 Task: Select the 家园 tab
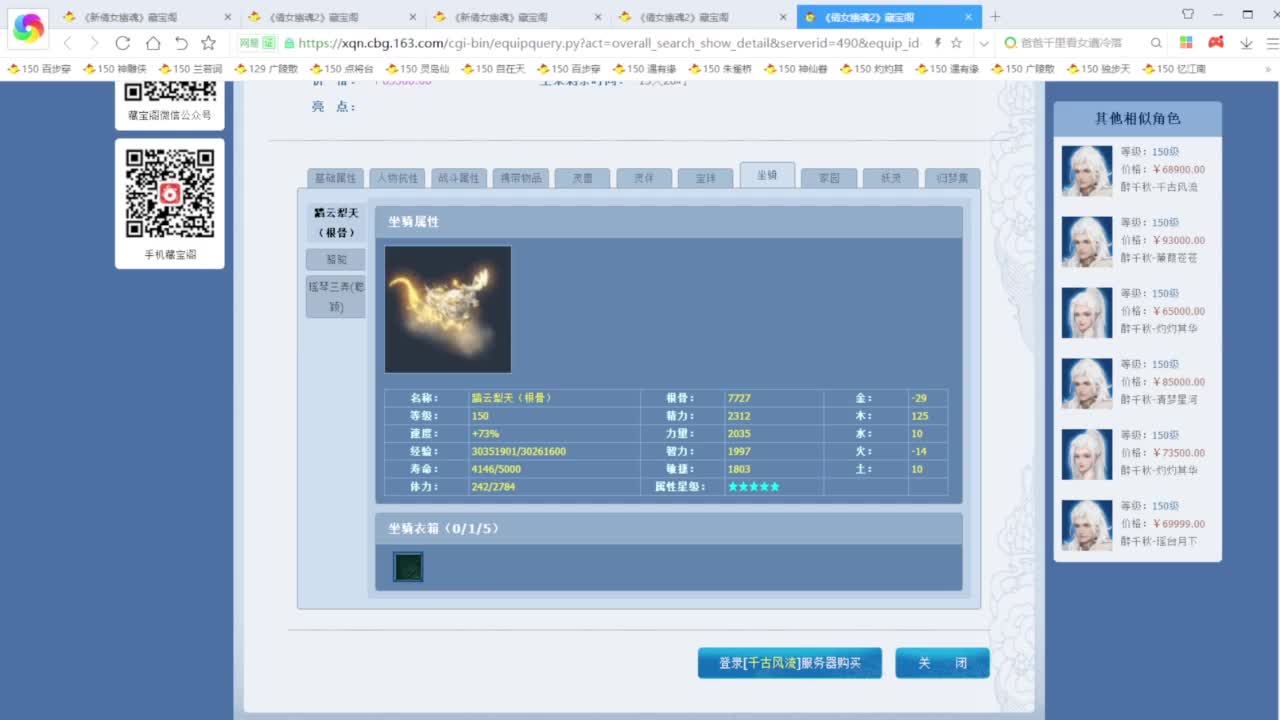[828, 176]
